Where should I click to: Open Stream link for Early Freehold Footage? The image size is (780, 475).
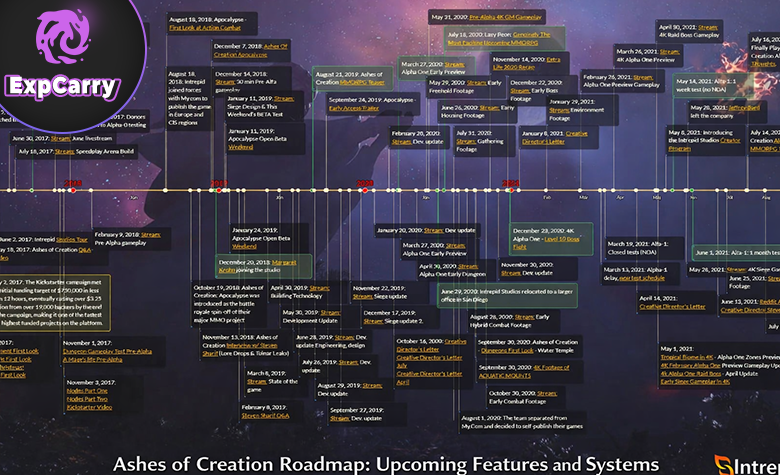pos(476,83)
